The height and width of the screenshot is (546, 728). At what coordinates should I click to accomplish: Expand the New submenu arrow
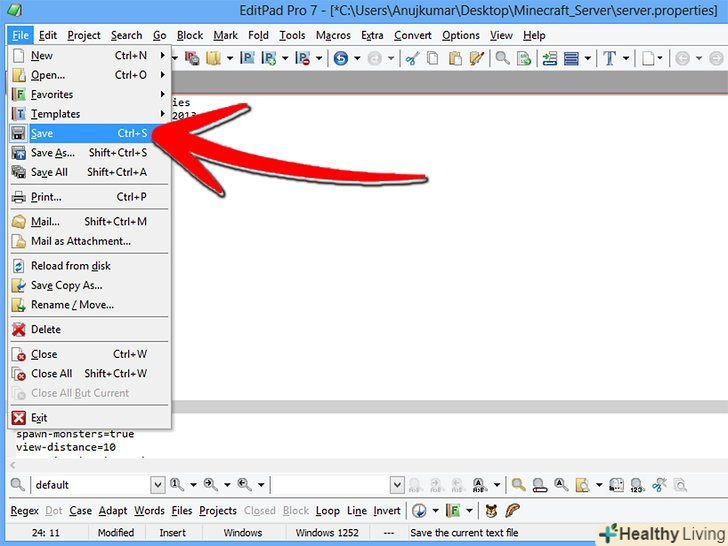point(162,55)
